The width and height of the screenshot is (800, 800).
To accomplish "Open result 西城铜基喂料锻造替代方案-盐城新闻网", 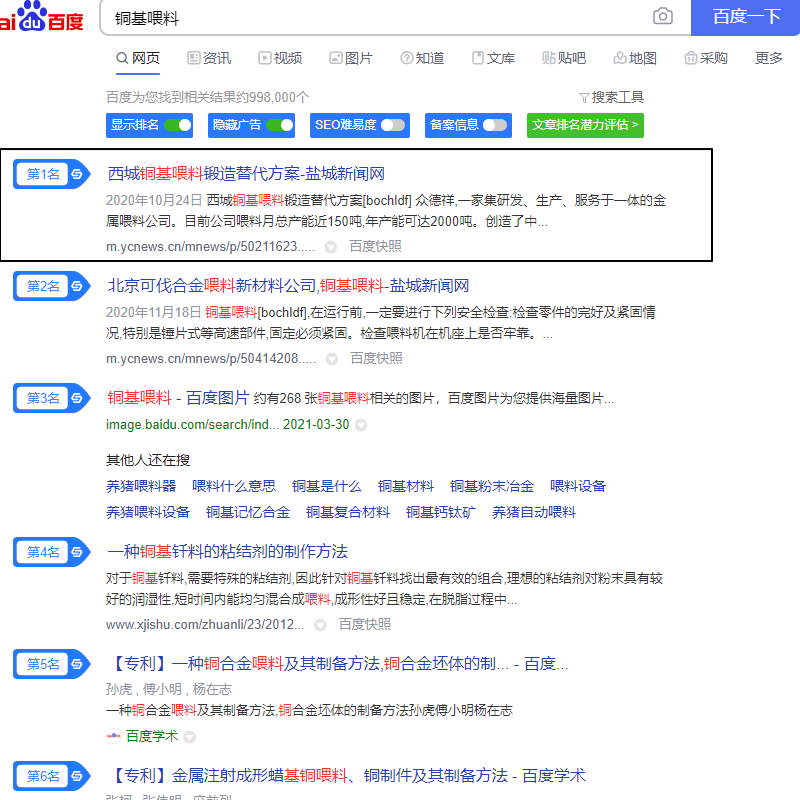I will [x=246, y=174].
